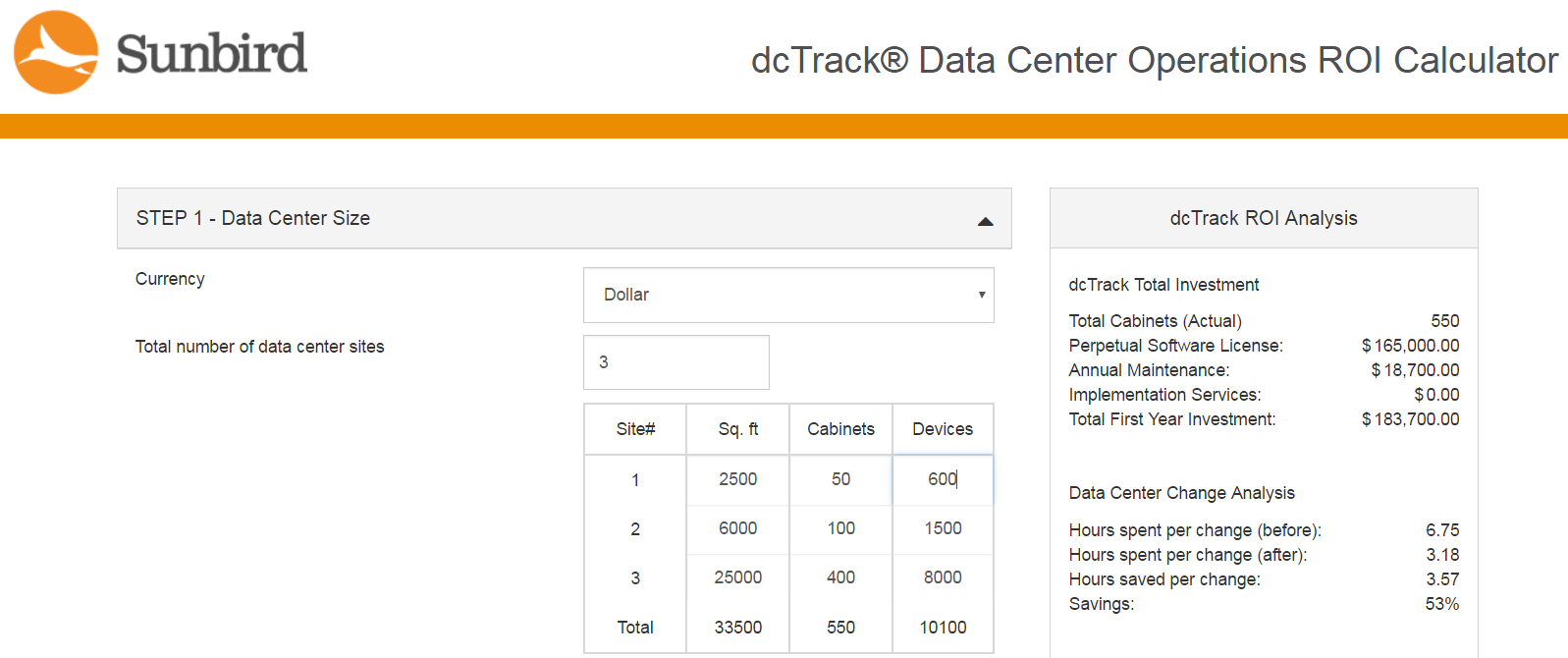The image size is (1568, 658).
Task: Edit Site 3 Sq. ft value 25000
Action: (x=738, y=577)
